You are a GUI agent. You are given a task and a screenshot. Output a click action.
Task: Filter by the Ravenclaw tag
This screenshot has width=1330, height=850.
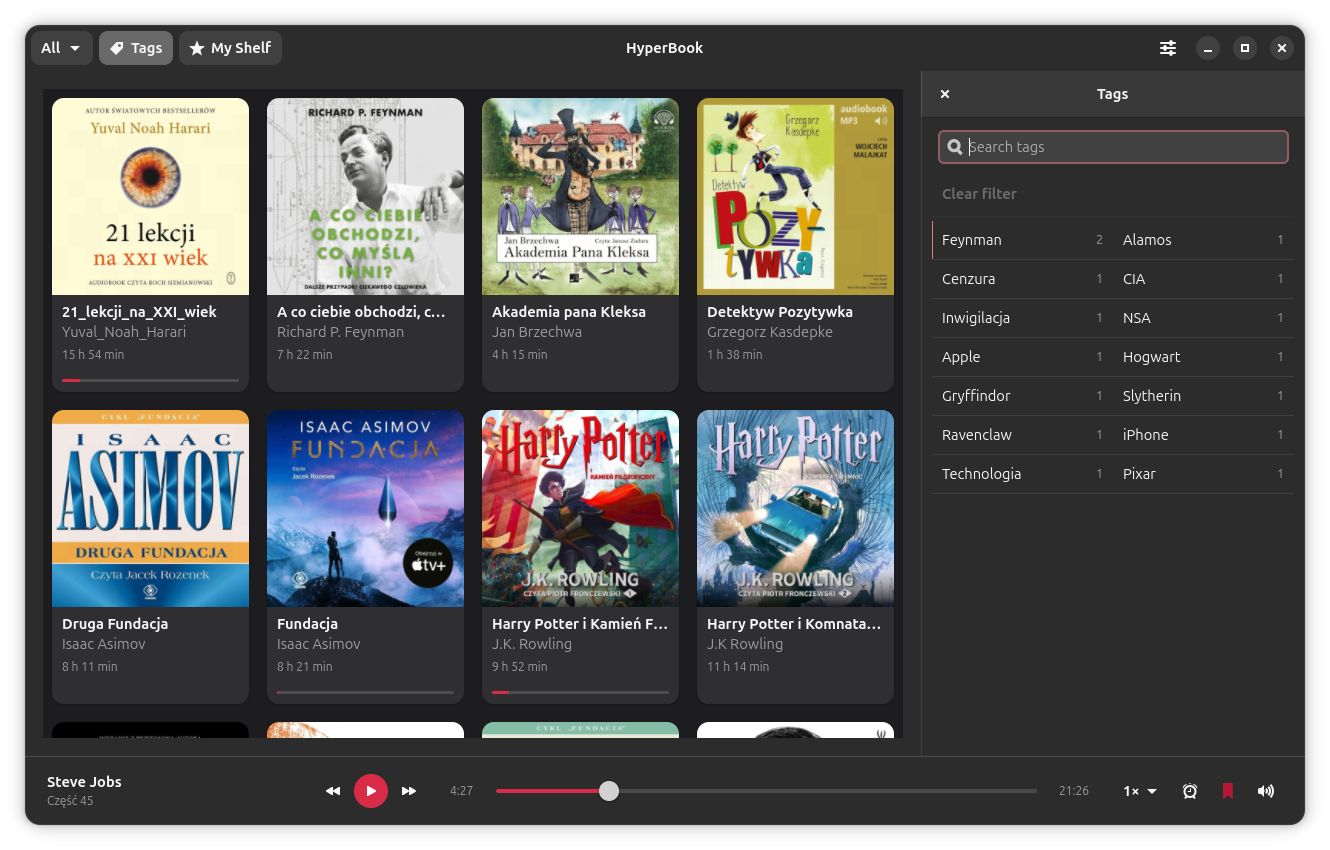point(1022,435)
